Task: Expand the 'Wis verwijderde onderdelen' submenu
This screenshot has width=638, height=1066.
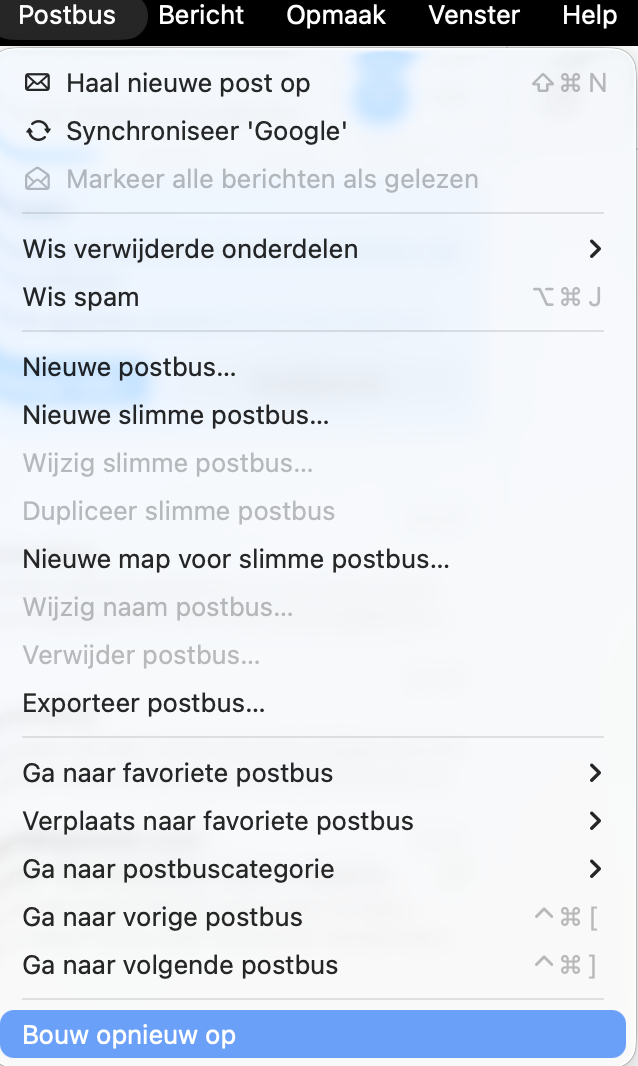Action: pos(596,249)
